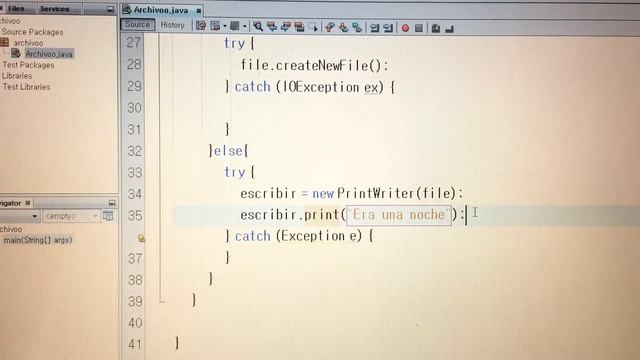This screenshot has height=360, width=640.
Task: Click the Archivoo.java tab file icon
Action: 127,9
